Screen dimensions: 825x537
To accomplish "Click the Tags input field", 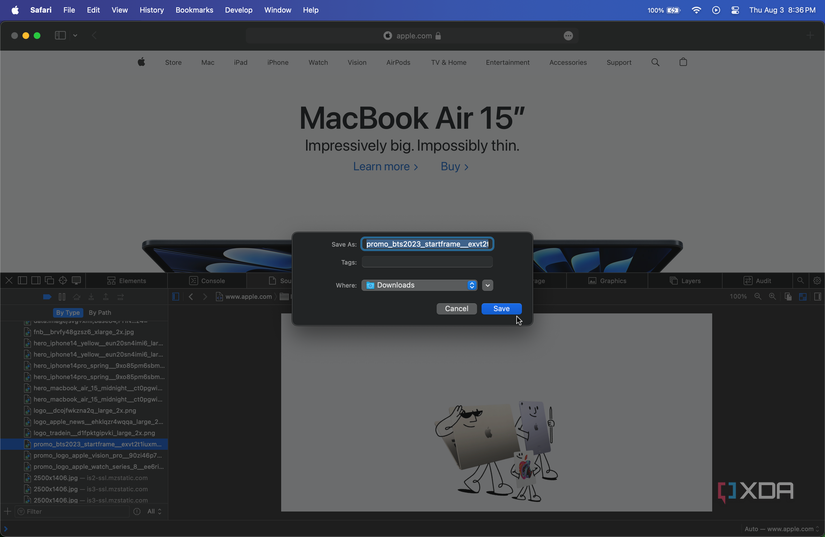I will [x=427, y=262].
